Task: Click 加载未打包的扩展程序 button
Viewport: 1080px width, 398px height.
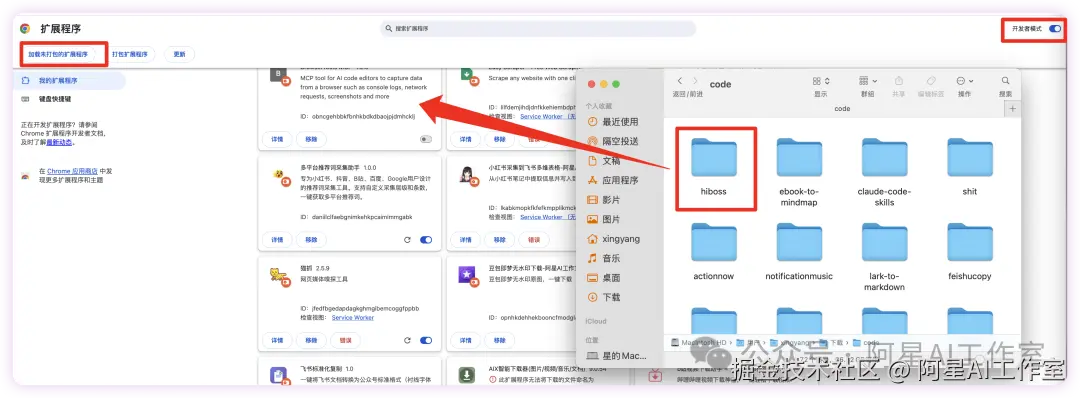Action: coord(58,54)
